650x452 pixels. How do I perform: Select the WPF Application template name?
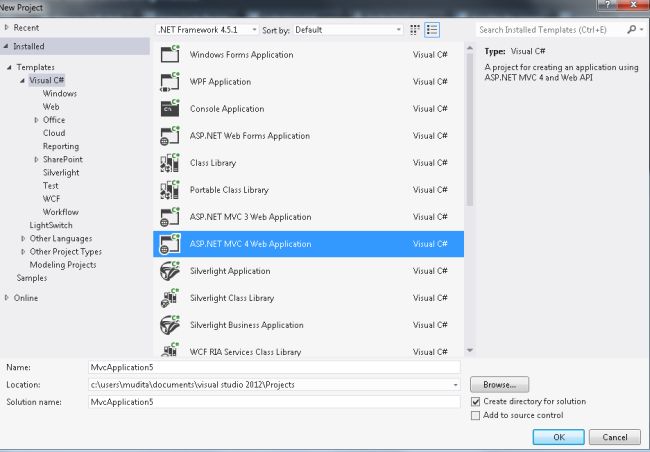pyautogui.click(x=221, y=82)
